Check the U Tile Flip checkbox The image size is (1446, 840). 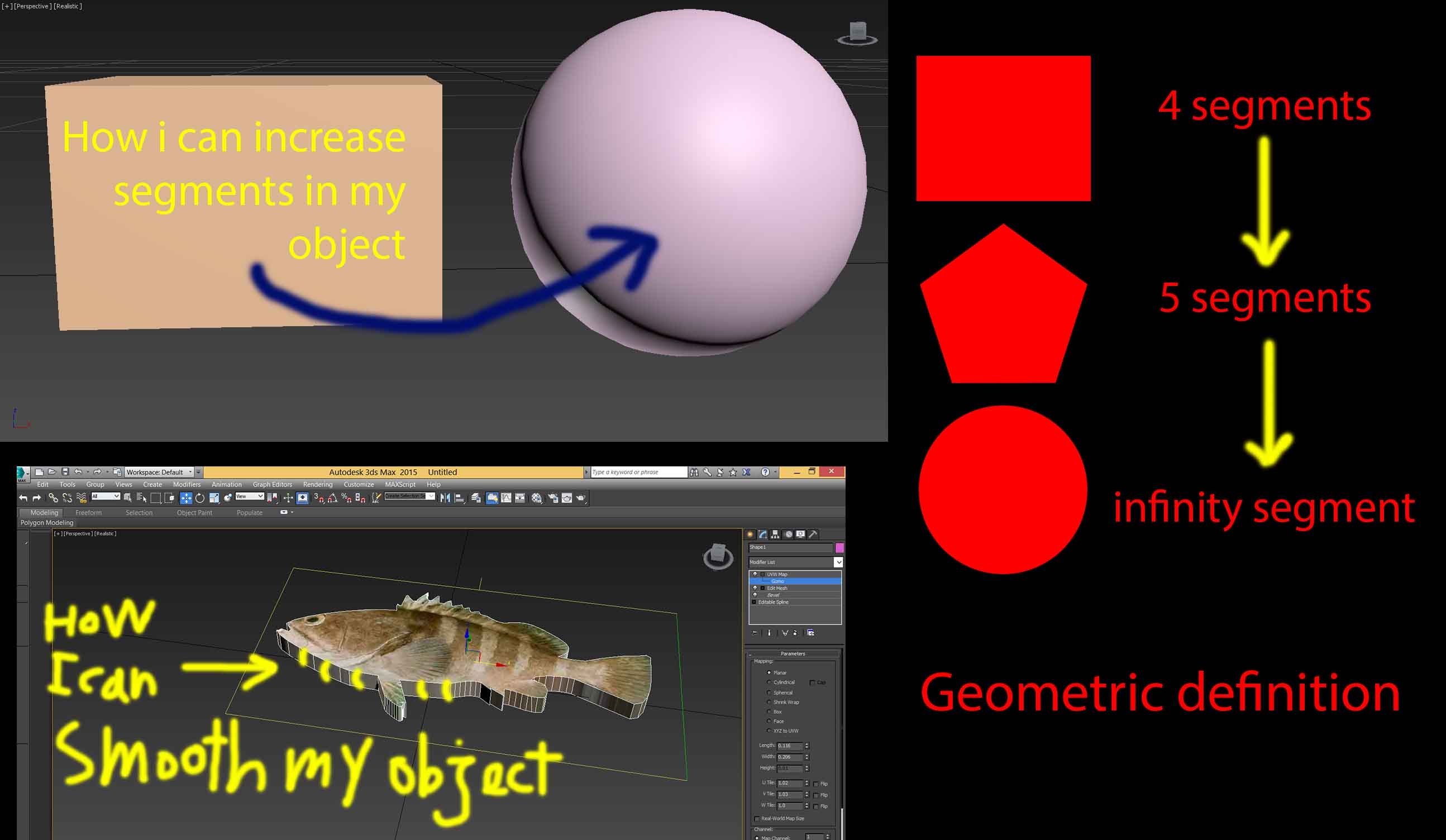pyautogui.click(x=816, y=784)
